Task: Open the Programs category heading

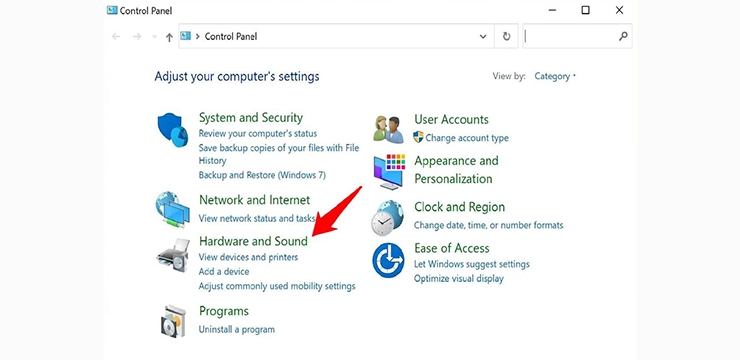Action: [x=224, y=311]
